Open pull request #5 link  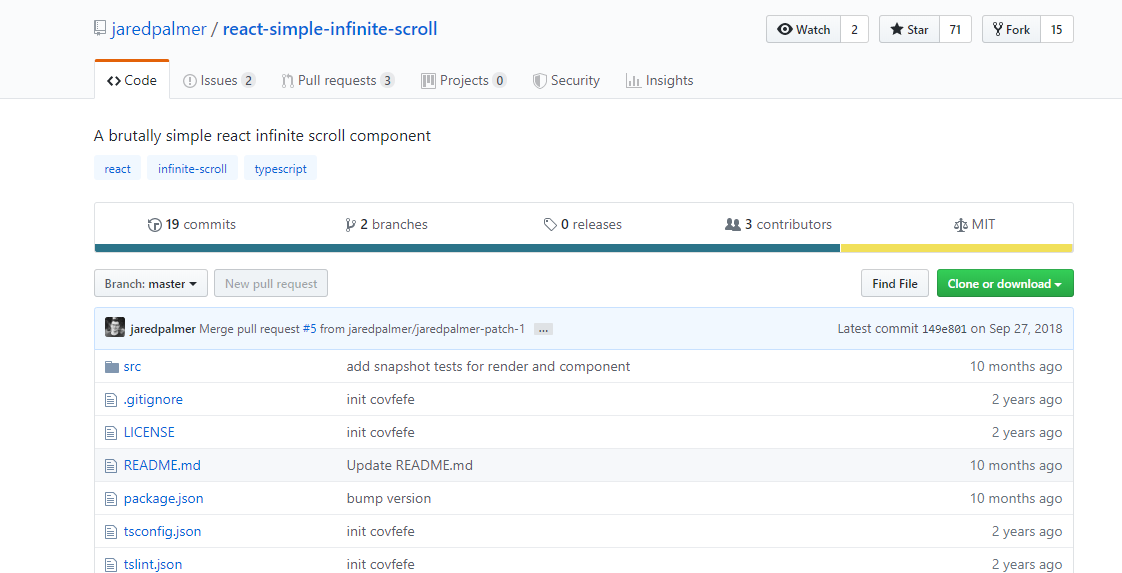309,329
